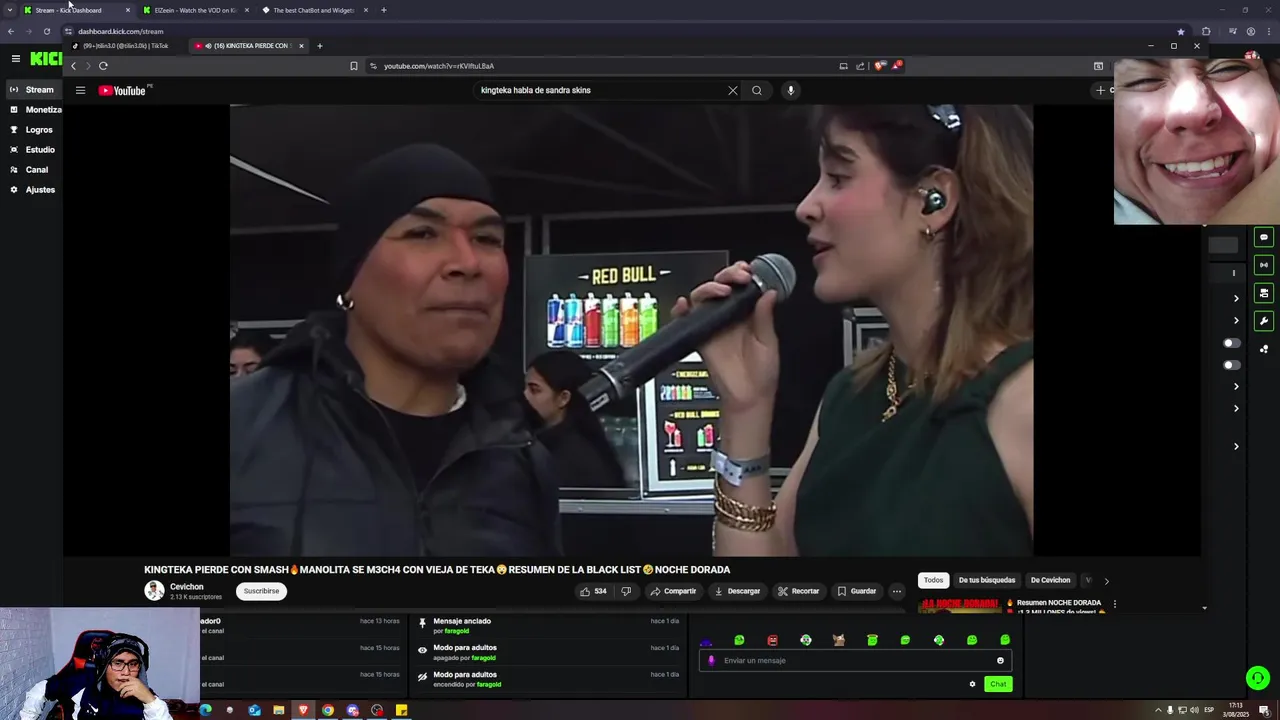Toggle the lower of two panel switches

[1232, 365]
